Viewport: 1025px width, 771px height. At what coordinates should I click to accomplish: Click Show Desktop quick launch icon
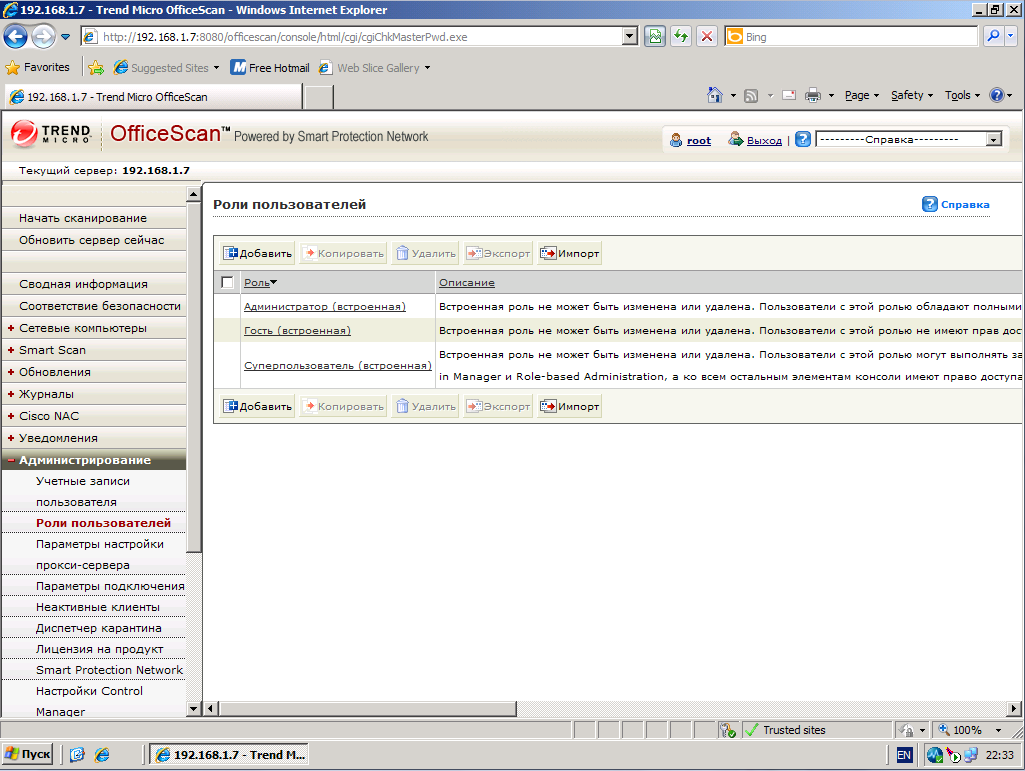coord(77,755)
